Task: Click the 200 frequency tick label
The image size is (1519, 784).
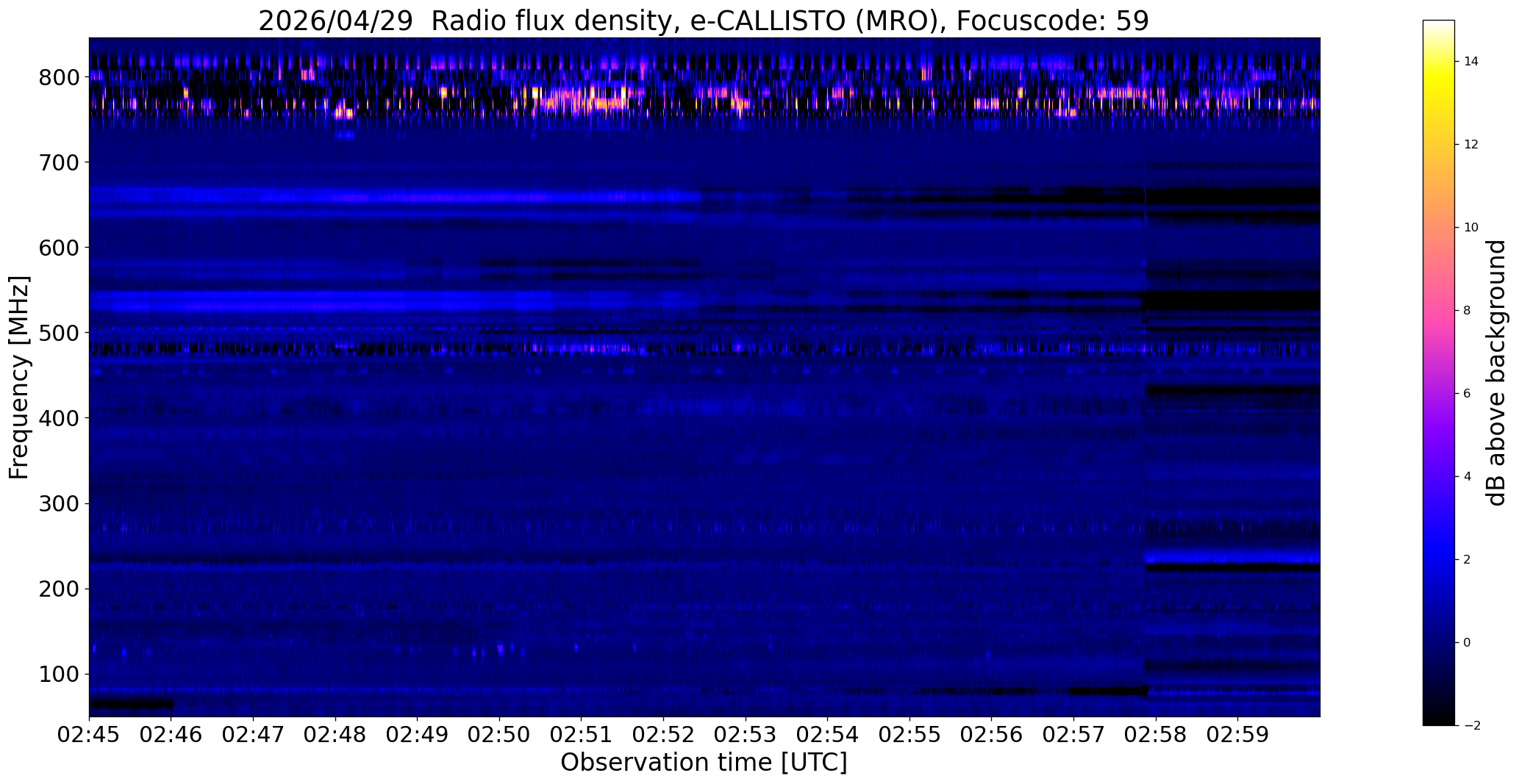Action: tap(59, 589)
